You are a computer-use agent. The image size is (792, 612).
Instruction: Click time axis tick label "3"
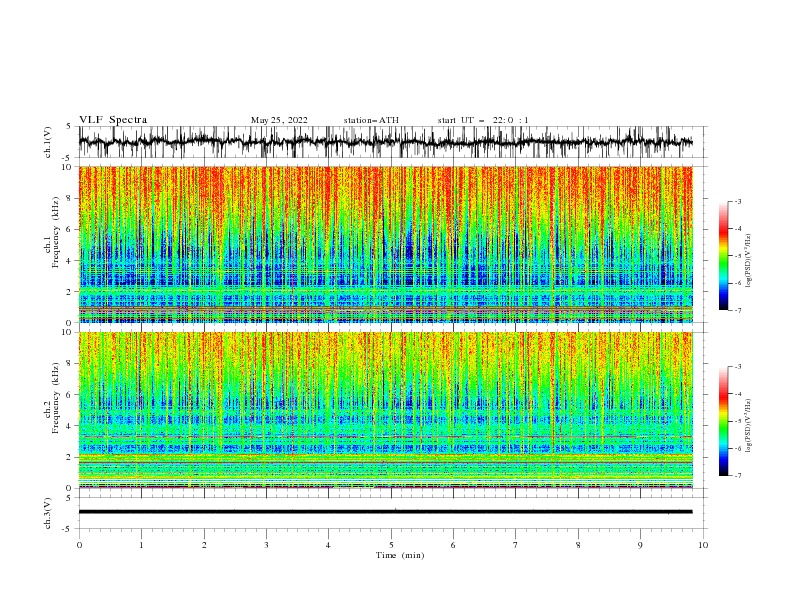click(x=266, y=545)
